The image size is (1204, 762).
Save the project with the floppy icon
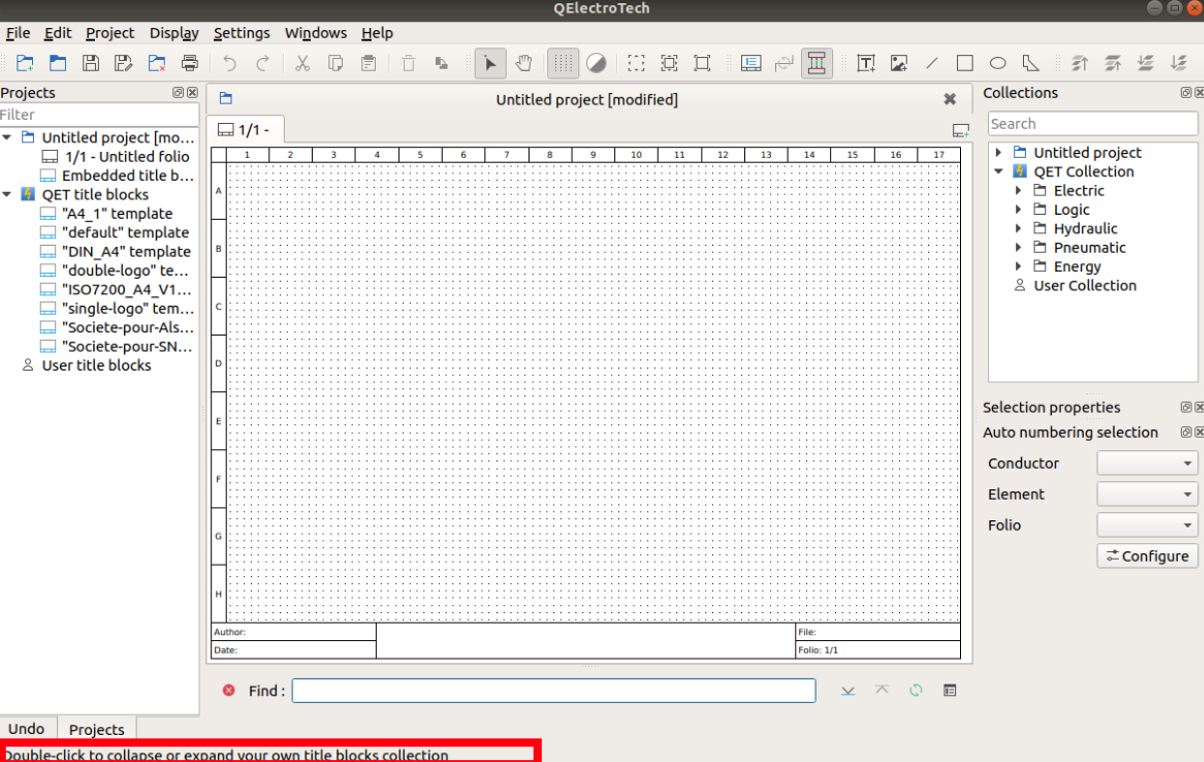pos(91,63)
